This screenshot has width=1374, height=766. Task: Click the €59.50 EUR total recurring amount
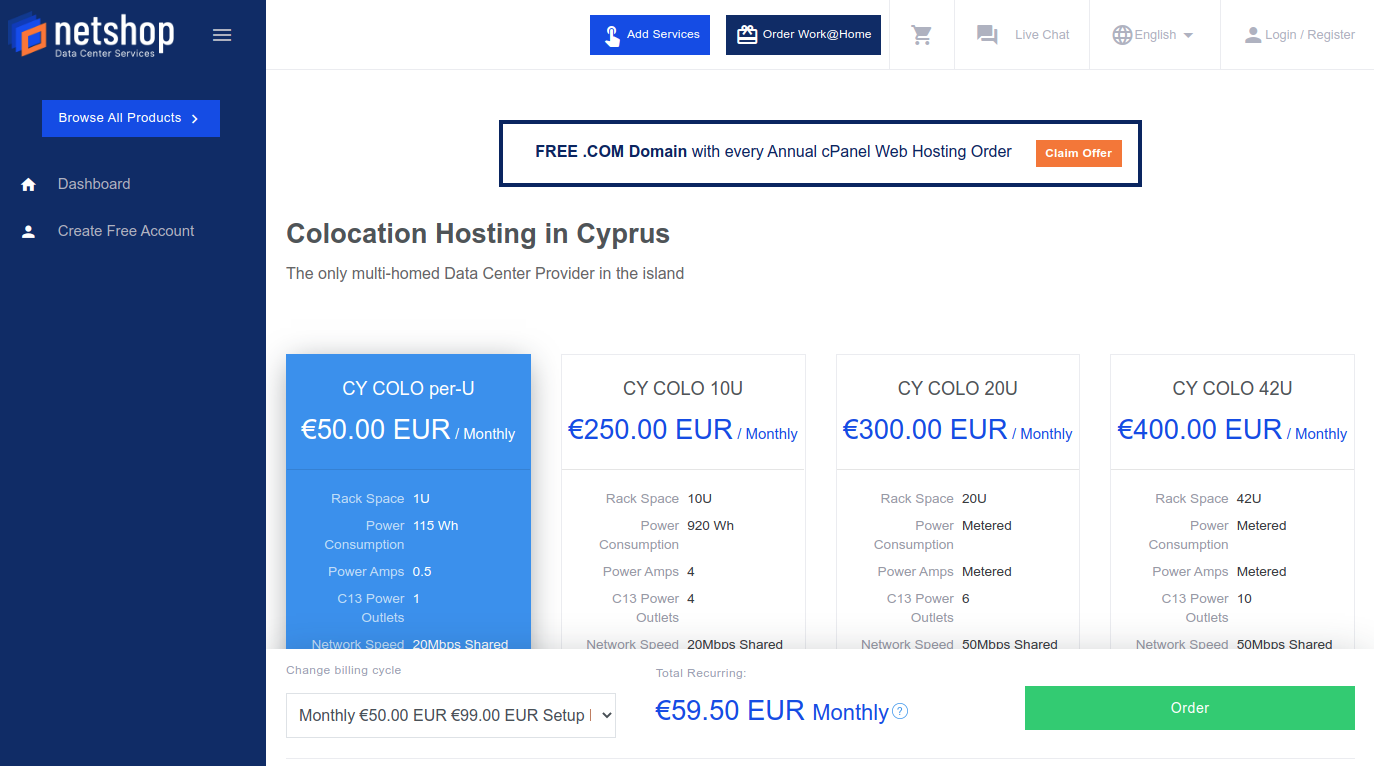pyautogui.click(x=730, y=711)
